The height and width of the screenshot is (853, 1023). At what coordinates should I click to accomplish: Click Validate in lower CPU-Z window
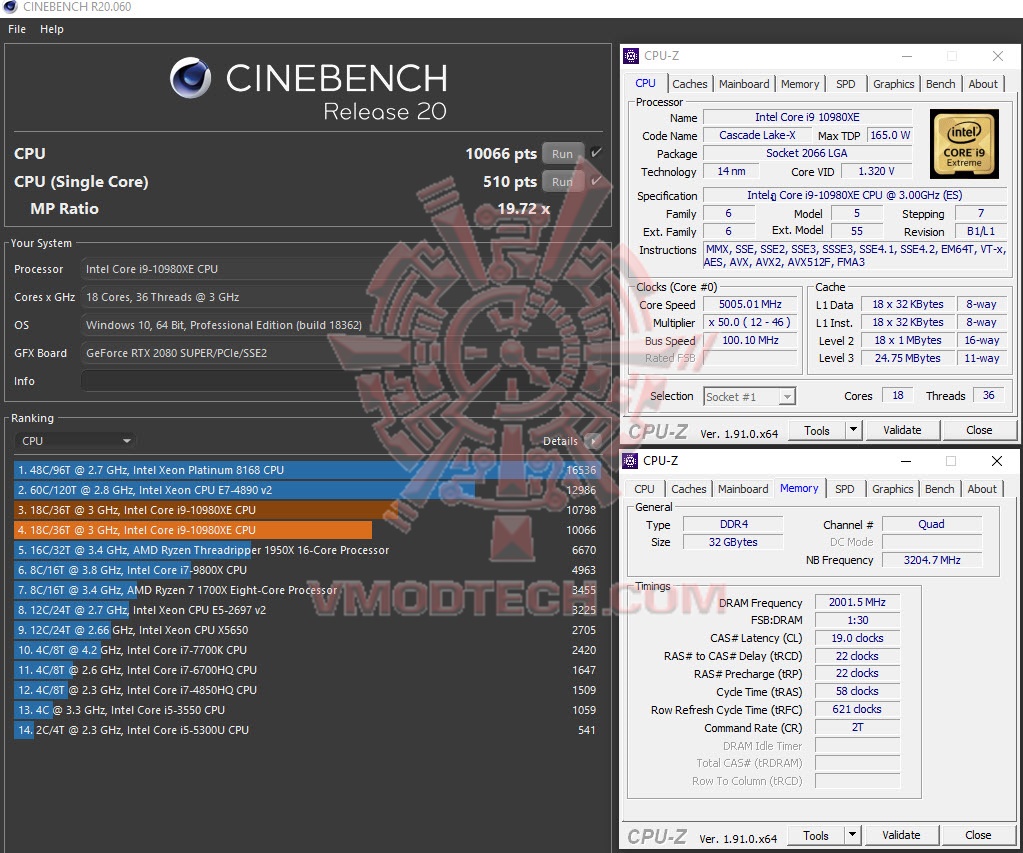(x=901, y=835)
